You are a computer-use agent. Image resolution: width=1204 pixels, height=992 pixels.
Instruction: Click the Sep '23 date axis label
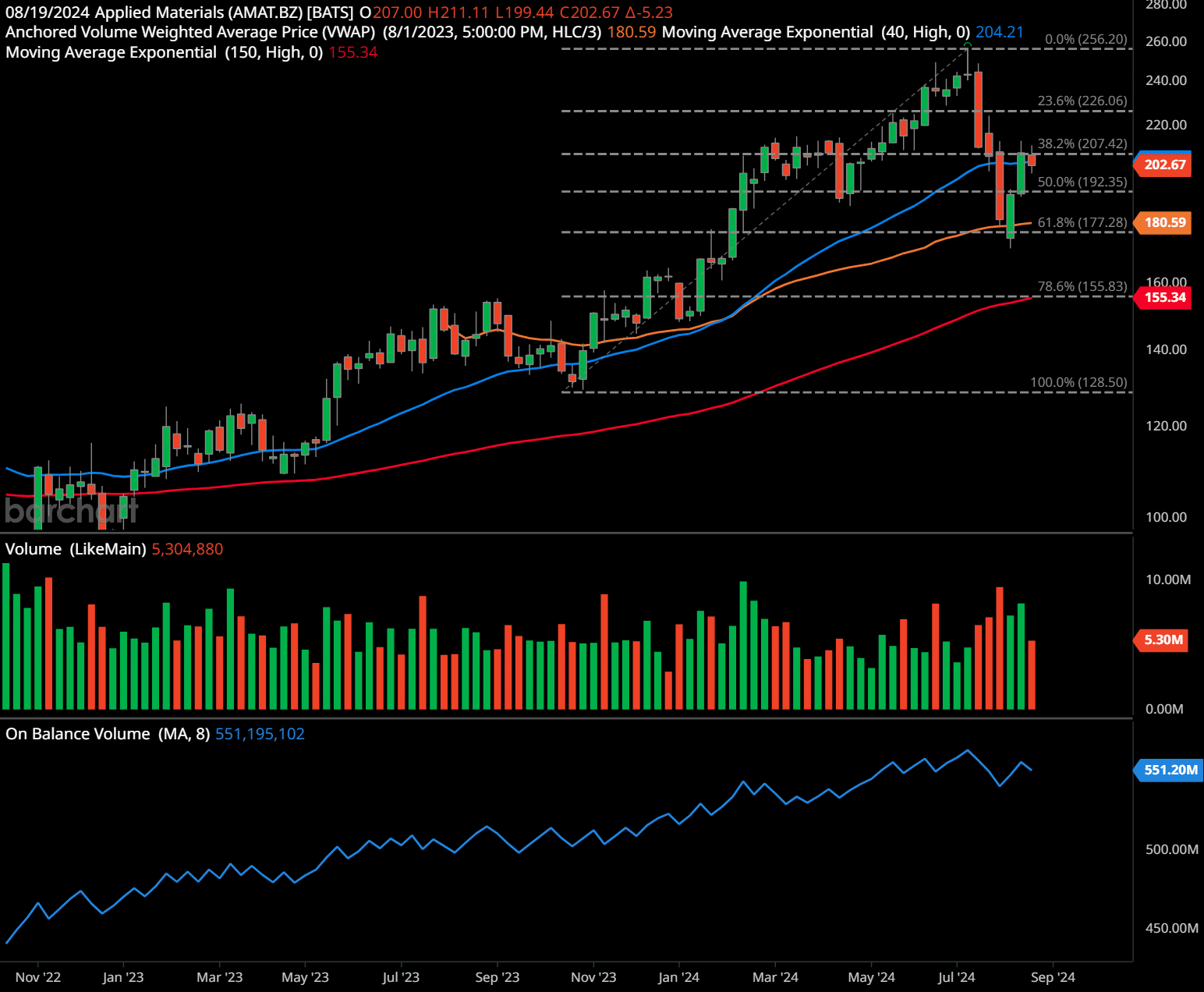[x=498, y=977]
